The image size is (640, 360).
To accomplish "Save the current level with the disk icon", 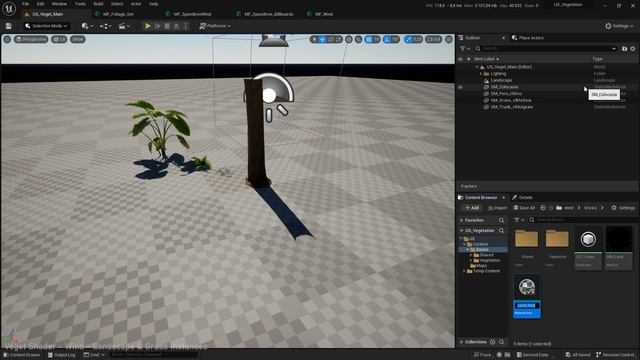I will [x=9, y=26].
